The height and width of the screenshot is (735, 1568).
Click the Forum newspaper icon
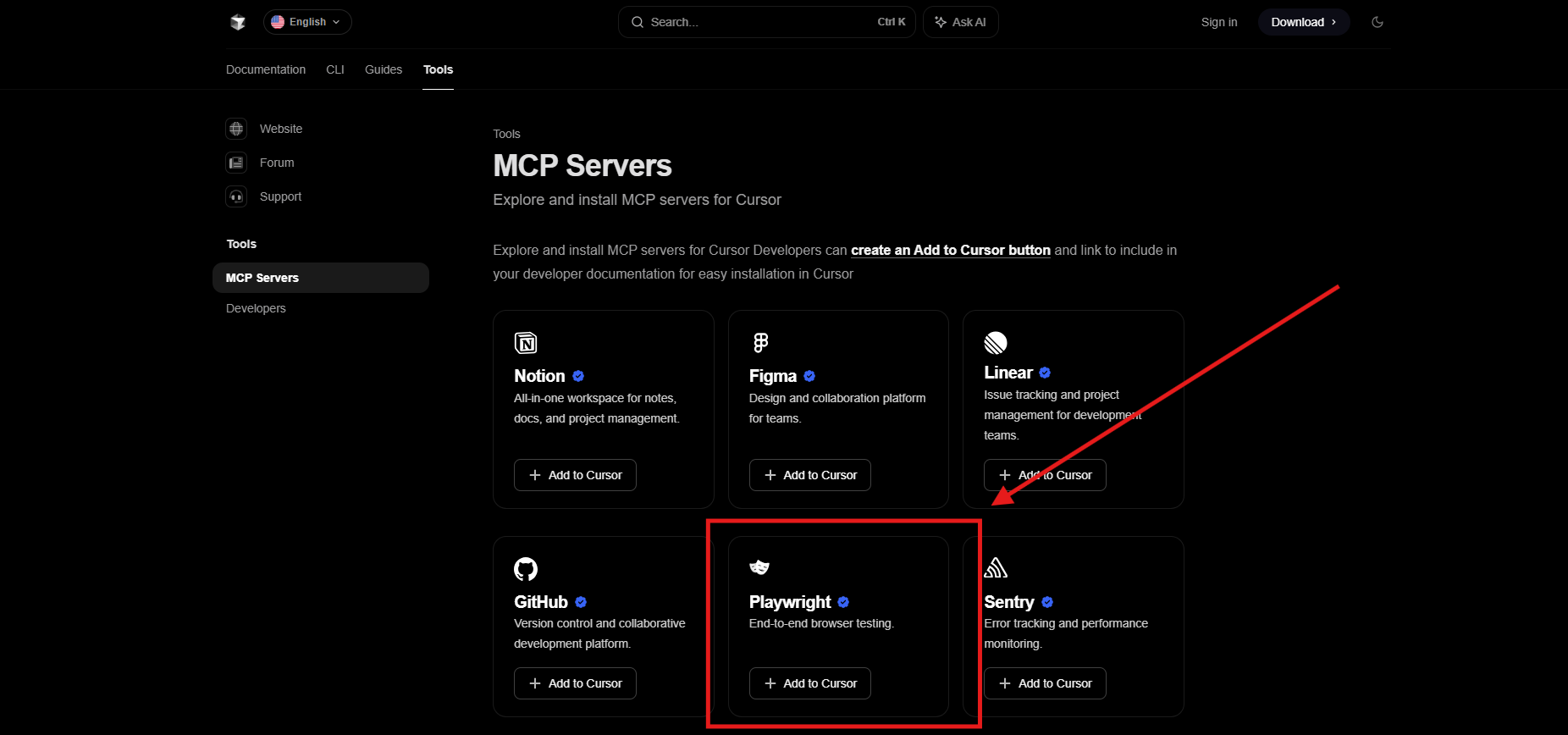[236, 163]
